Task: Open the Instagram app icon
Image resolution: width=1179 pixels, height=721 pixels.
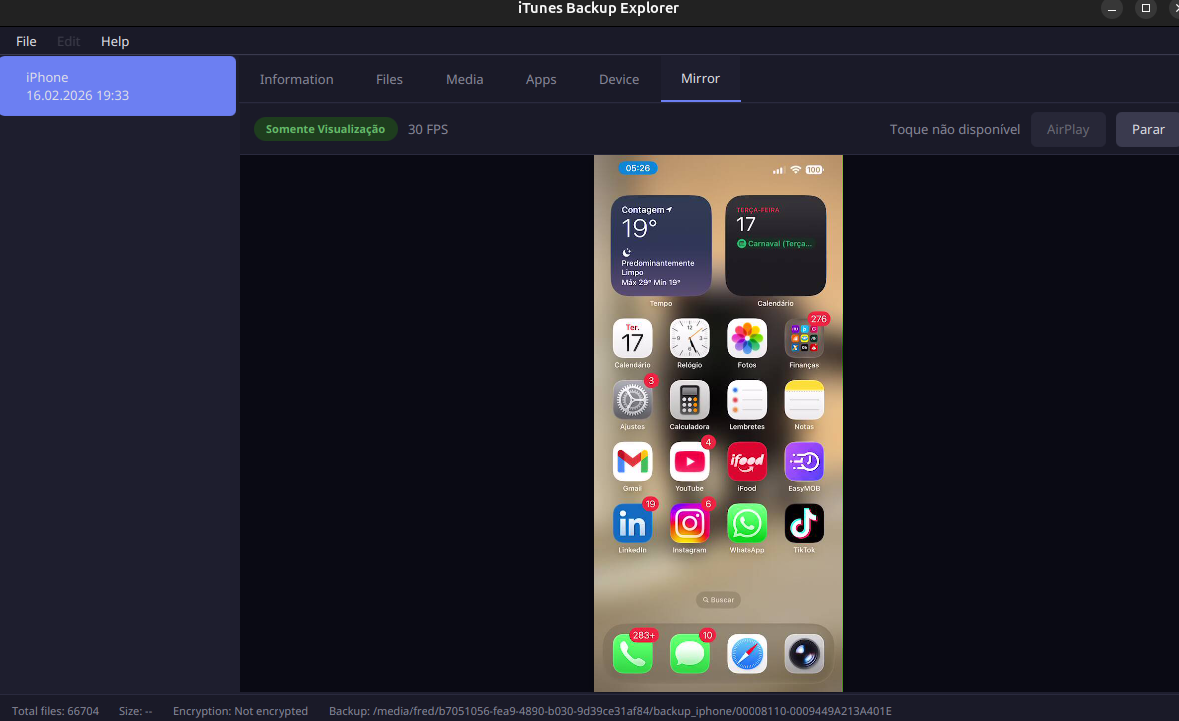Action: 690,523
